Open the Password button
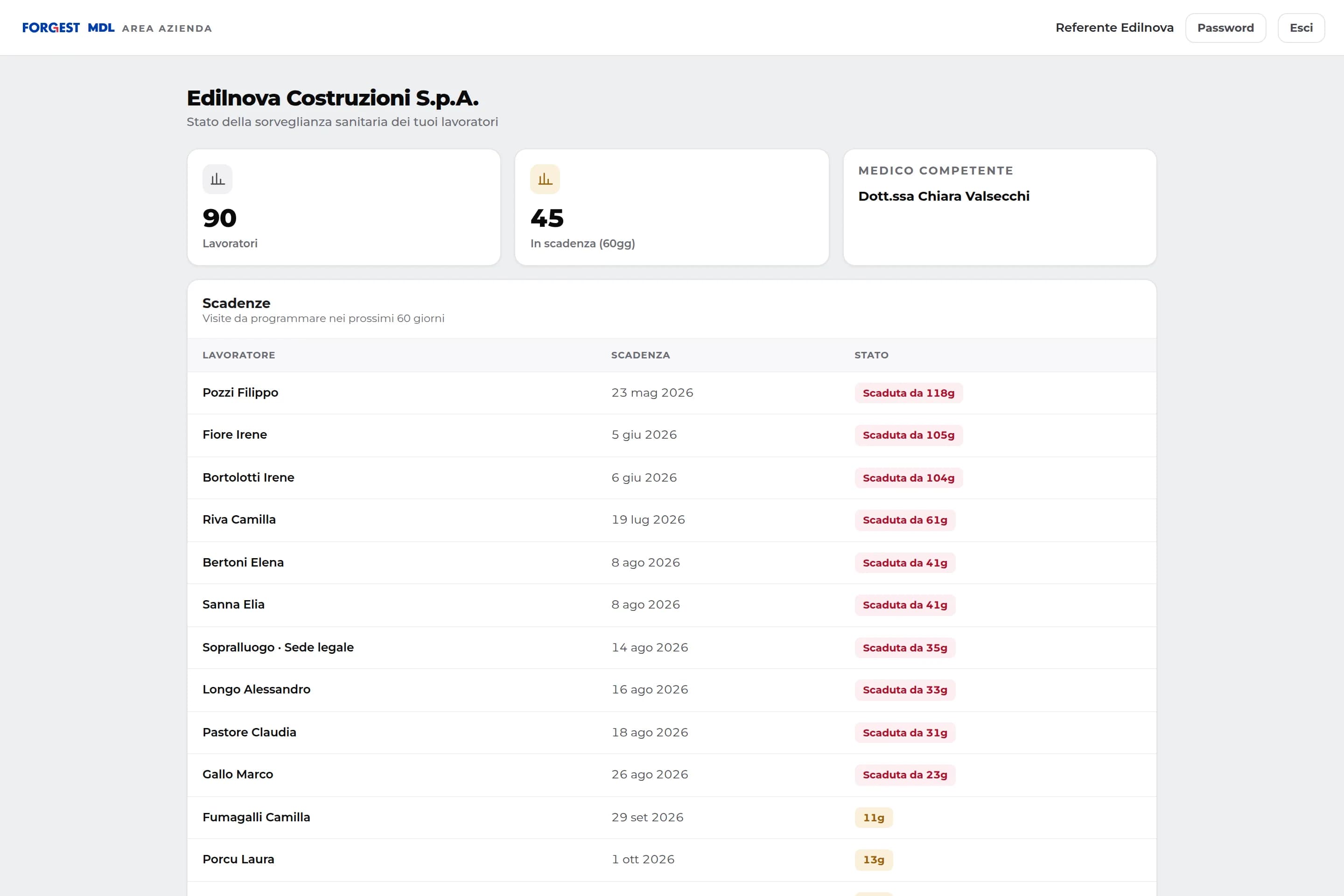The image size is (1344, 896). click(x=1225, y=28)
